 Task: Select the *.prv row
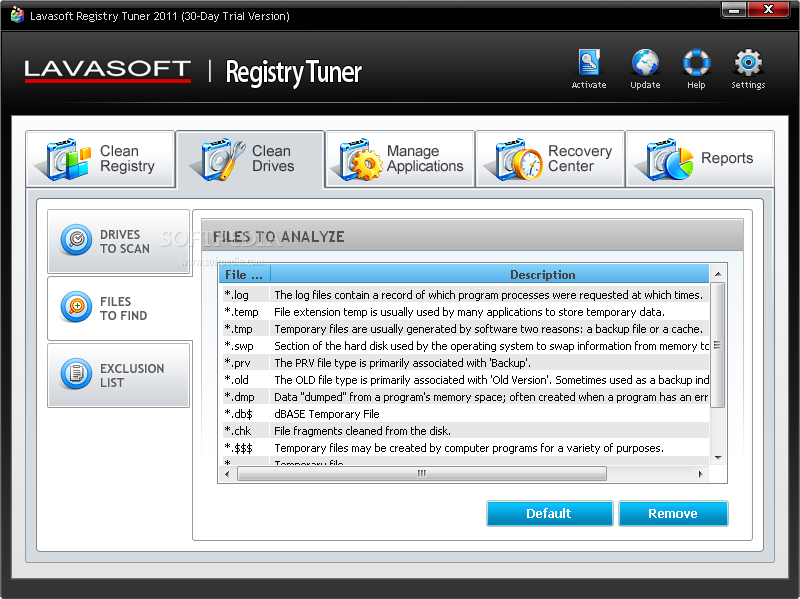pyautogui.click(x=465, y=363)
